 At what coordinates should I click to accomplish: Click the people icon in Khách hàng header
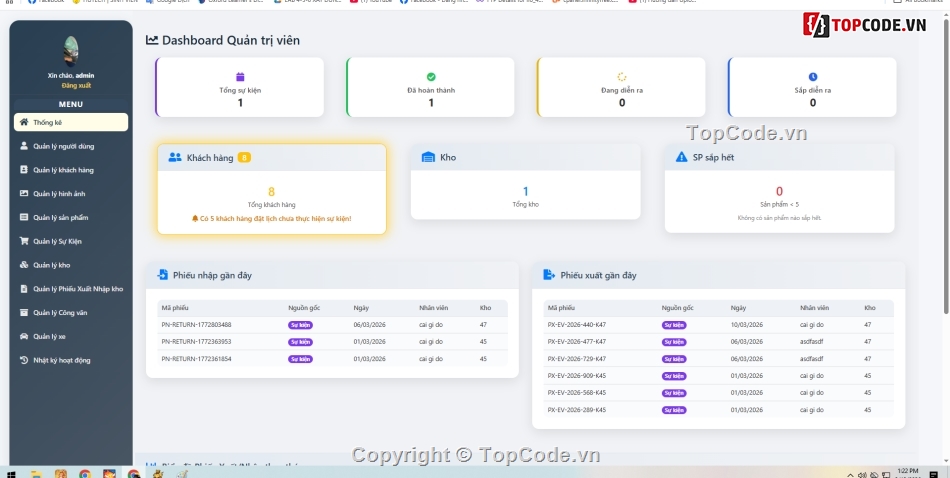click(x=175, y=158)
